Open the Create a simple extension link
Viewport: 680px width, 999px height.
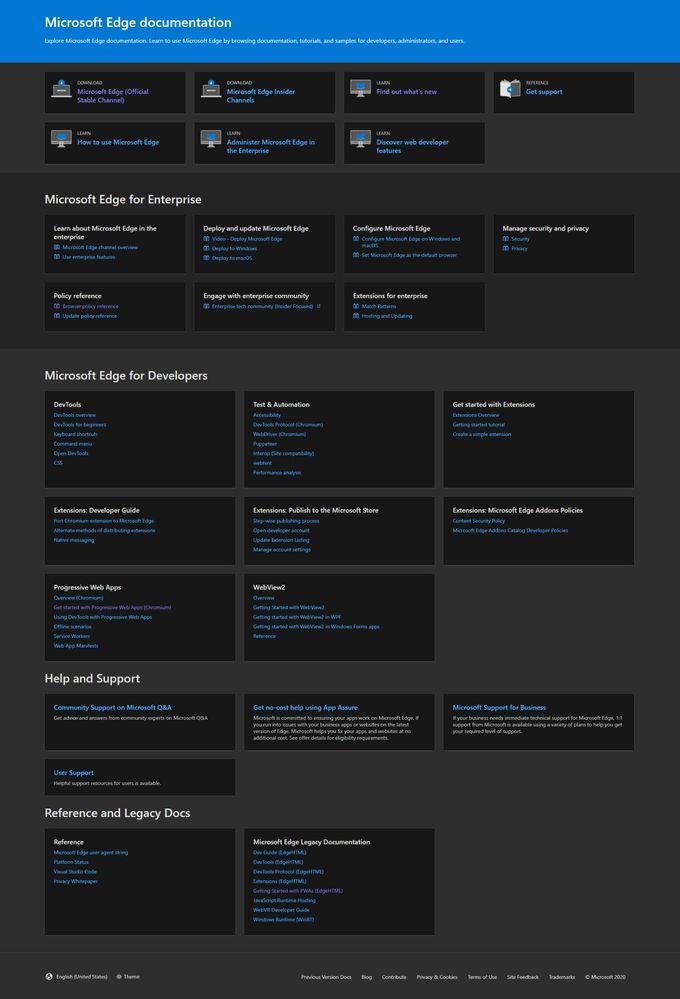pos(482,435)
